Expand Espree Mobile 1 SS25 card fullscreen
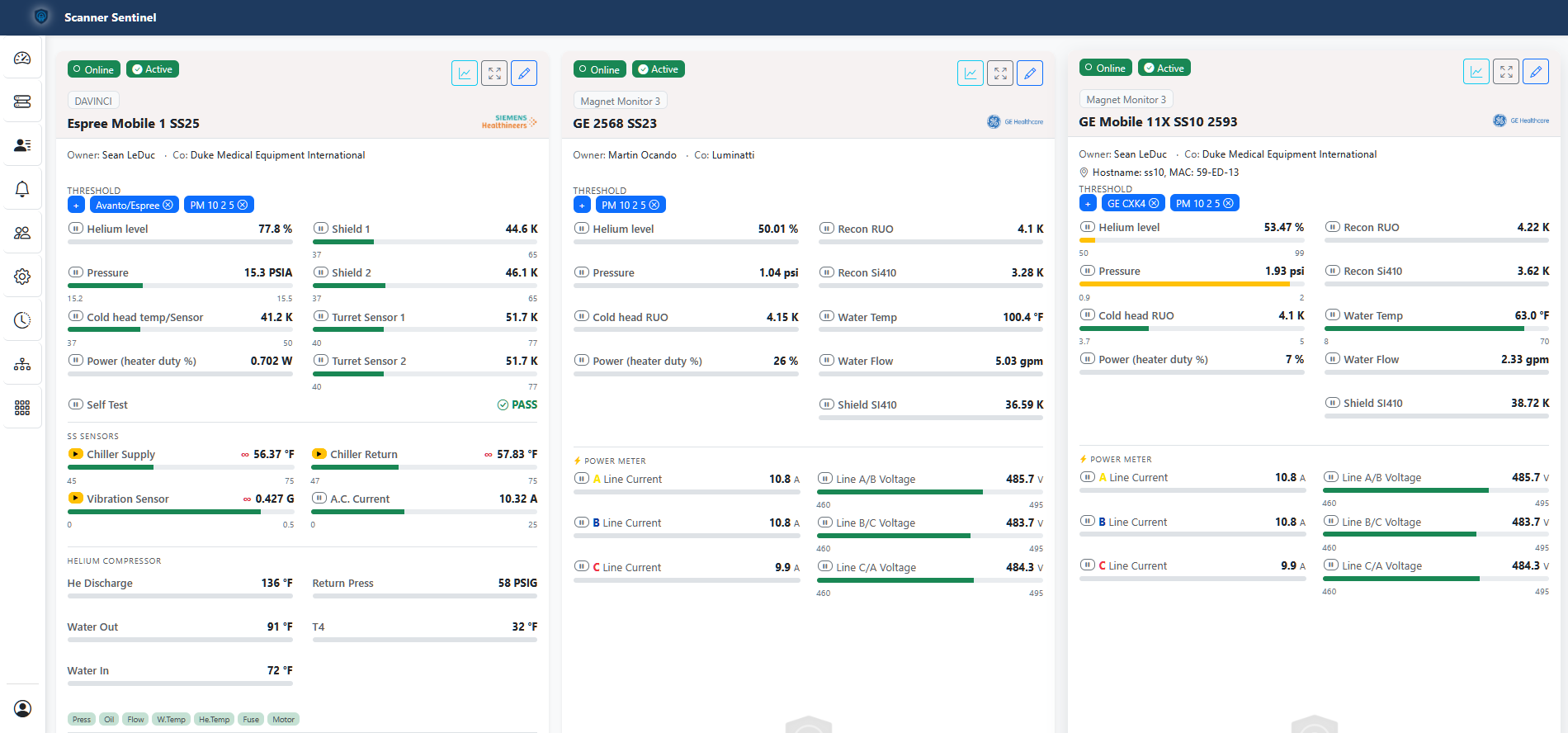The image size is (1568, 733). coord(494,73)
